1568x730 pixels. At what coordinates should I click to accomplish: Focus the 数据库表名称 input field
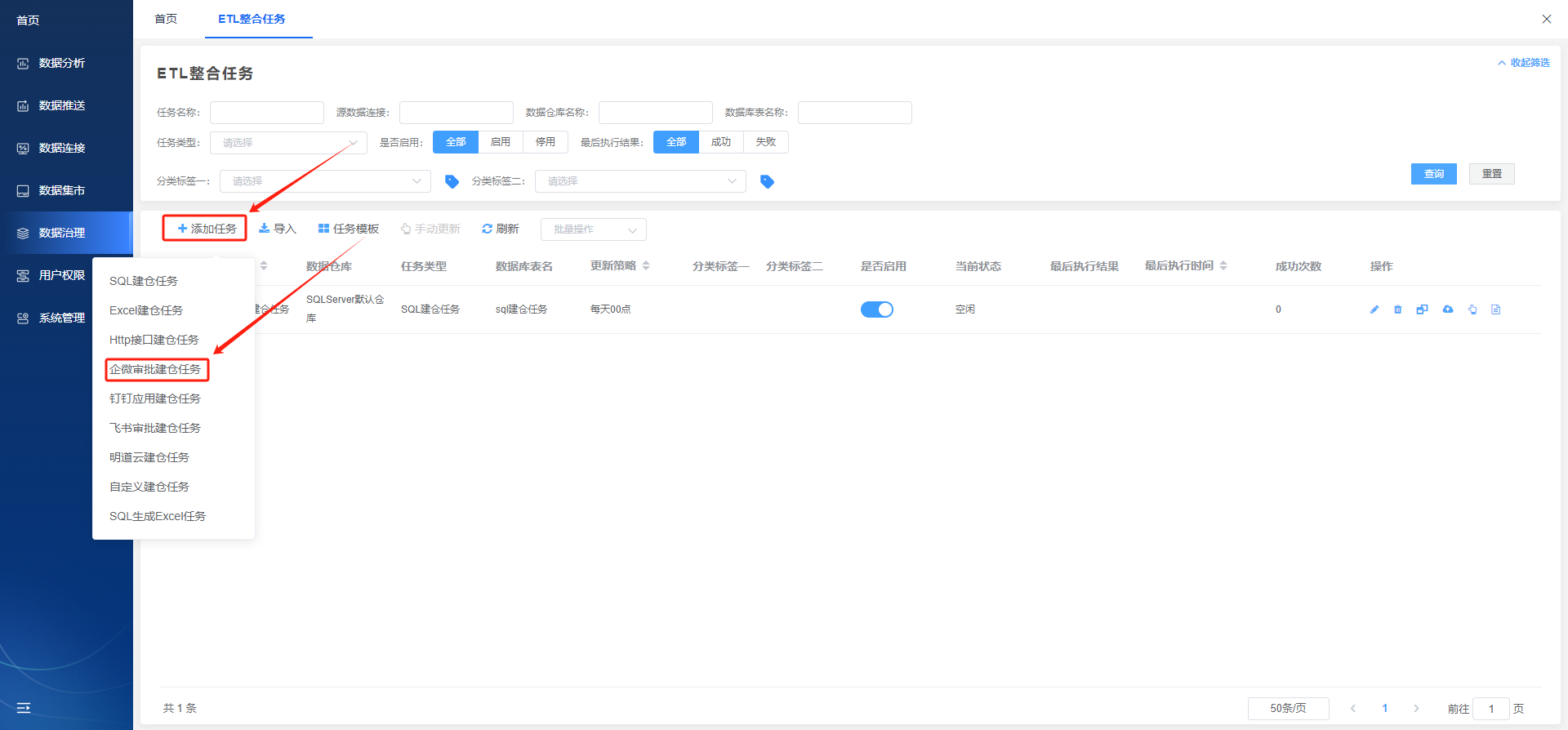tap(855, 113)
